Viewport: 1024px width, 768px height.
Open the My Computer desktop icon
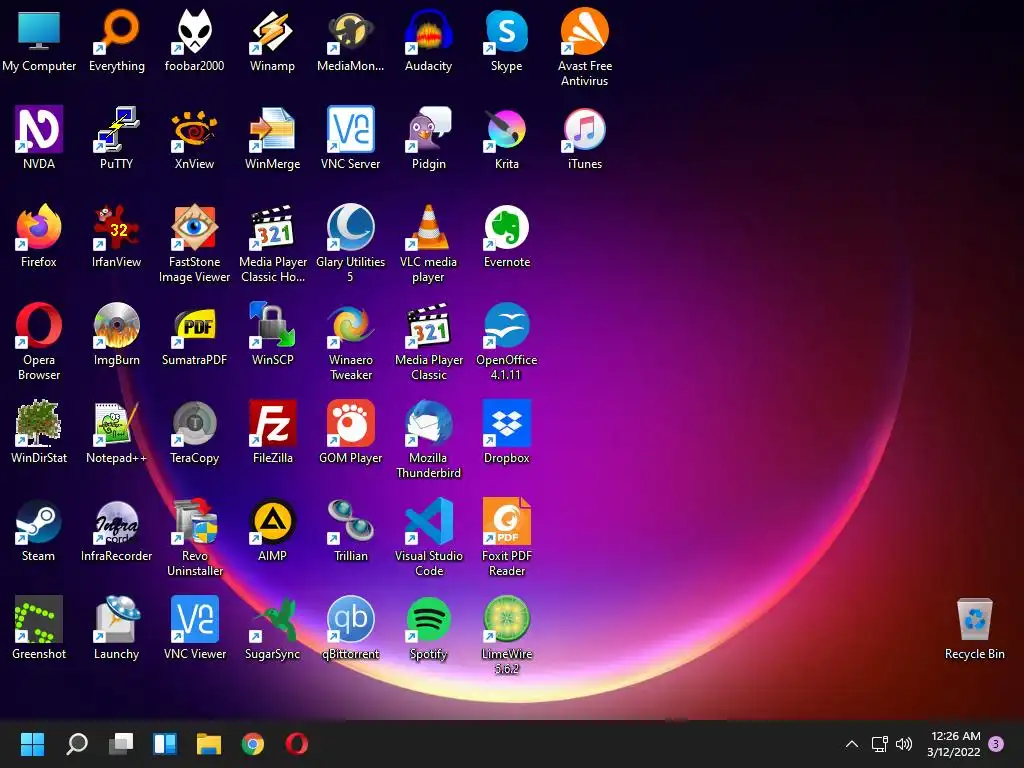[39, 31]
